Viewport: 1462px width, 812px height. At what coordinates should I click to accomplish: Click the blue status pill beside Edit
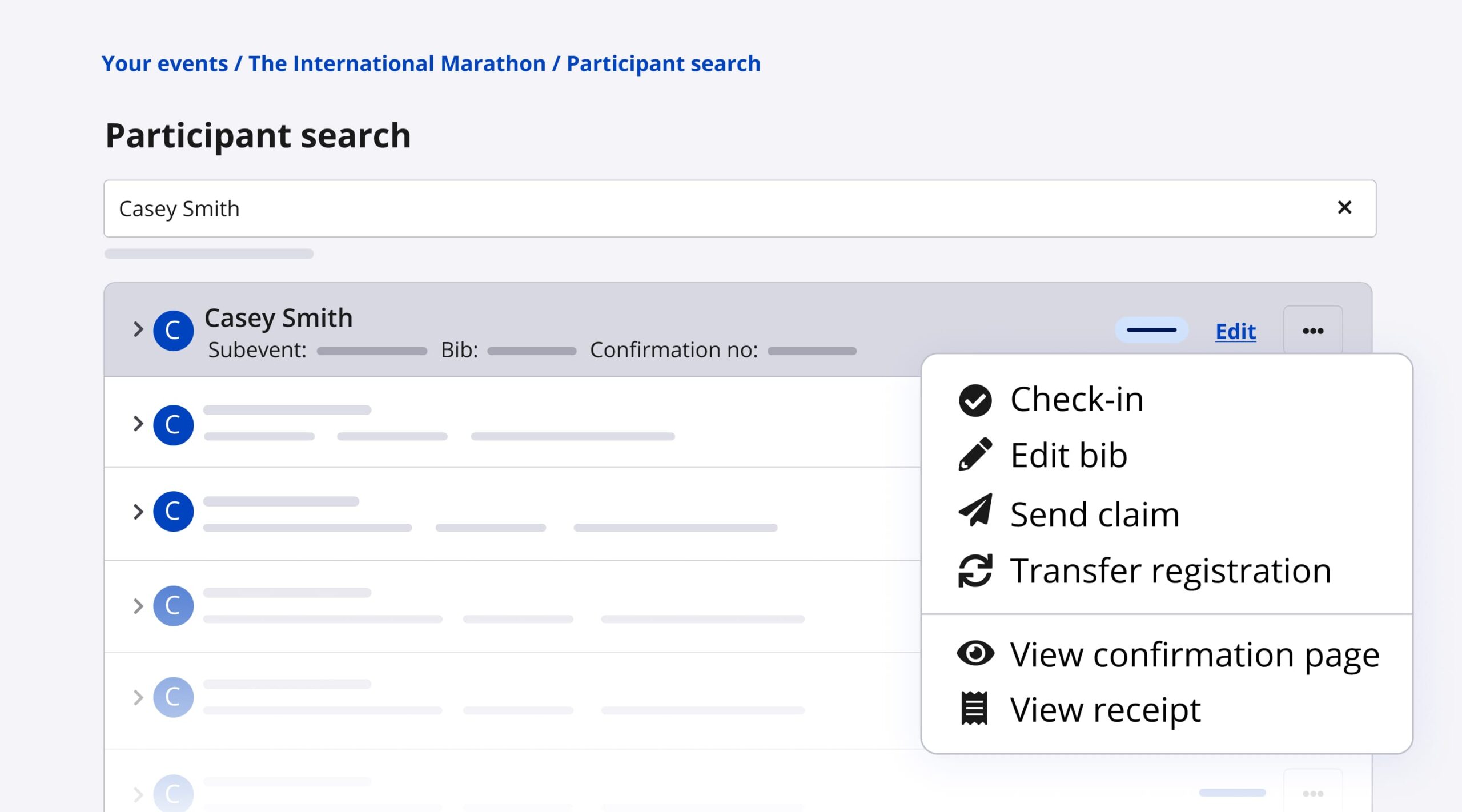click(1151, 330)
